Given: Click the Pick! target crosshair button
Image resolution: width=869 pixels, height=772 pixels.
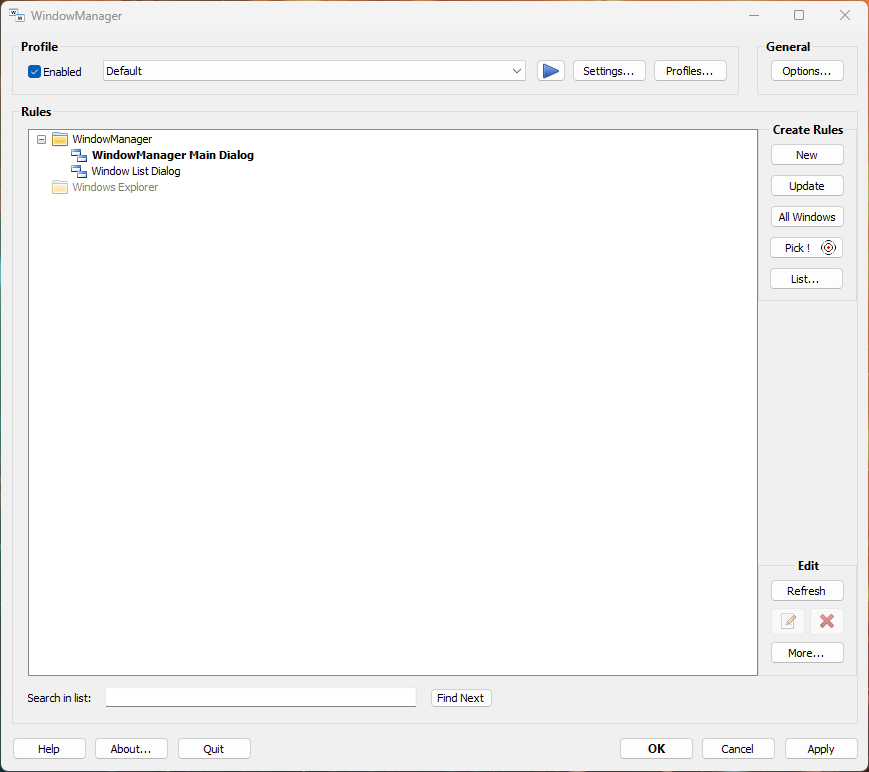Looking at the screenshot, I should coord(807,248).
